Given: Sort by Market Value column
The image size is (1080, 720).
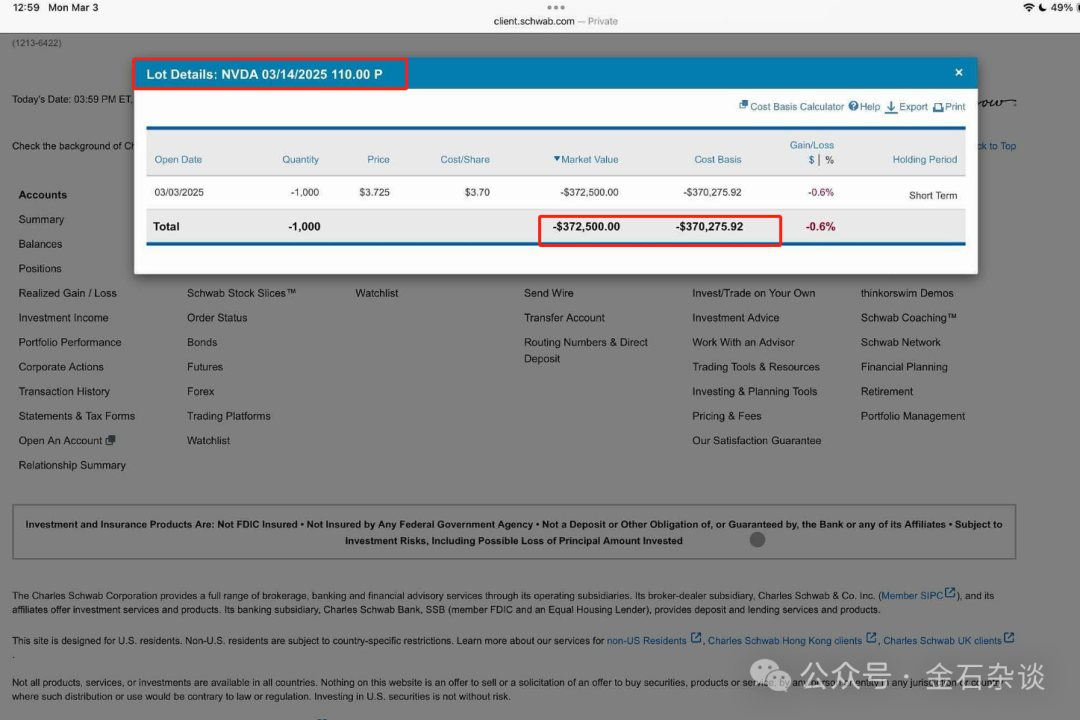Looking at the screenshot, I should coord(586,159).
